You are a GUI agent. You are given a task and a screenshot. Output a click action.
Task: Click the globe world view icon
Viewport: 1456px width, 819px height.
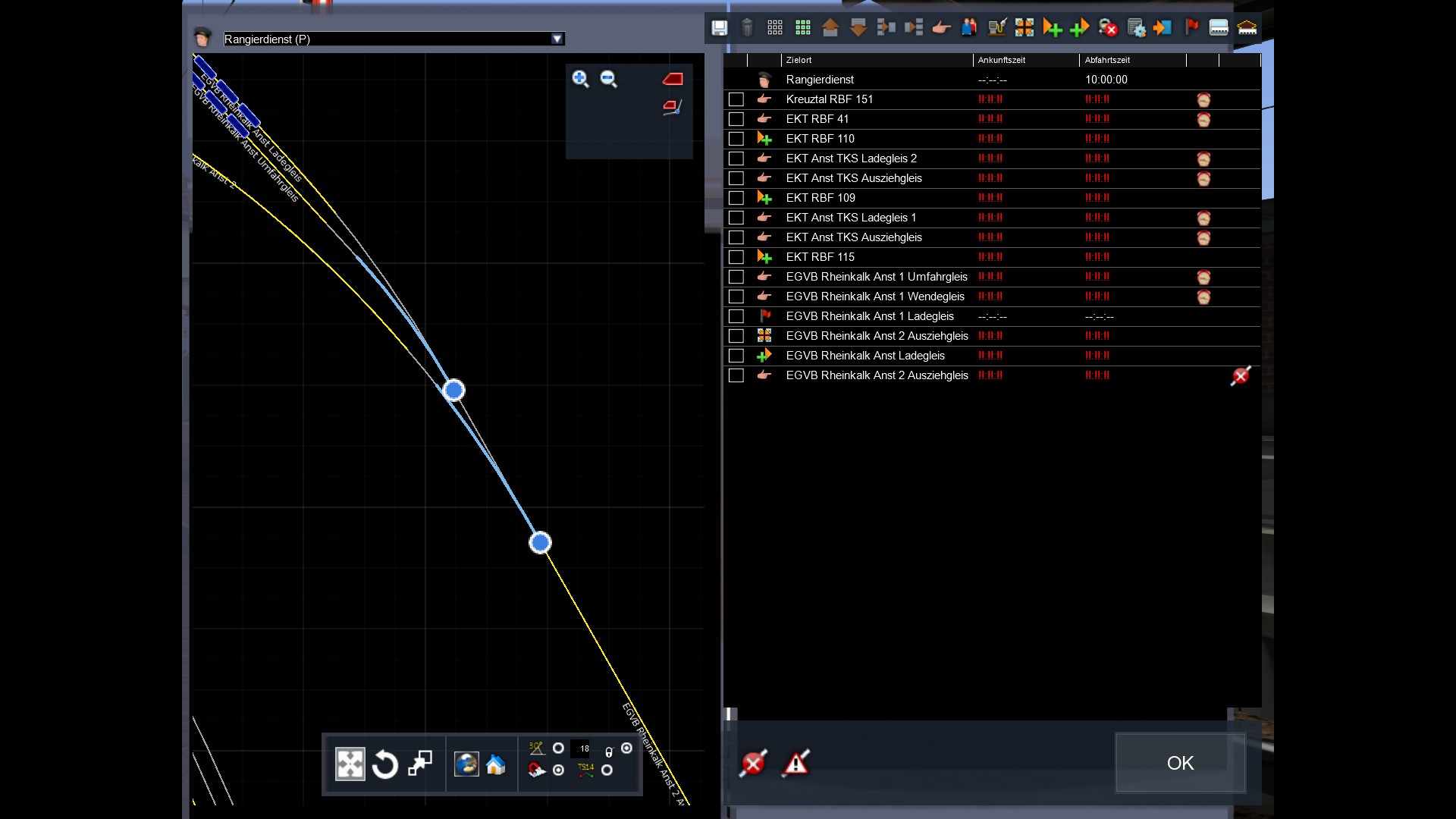(466, 764)
